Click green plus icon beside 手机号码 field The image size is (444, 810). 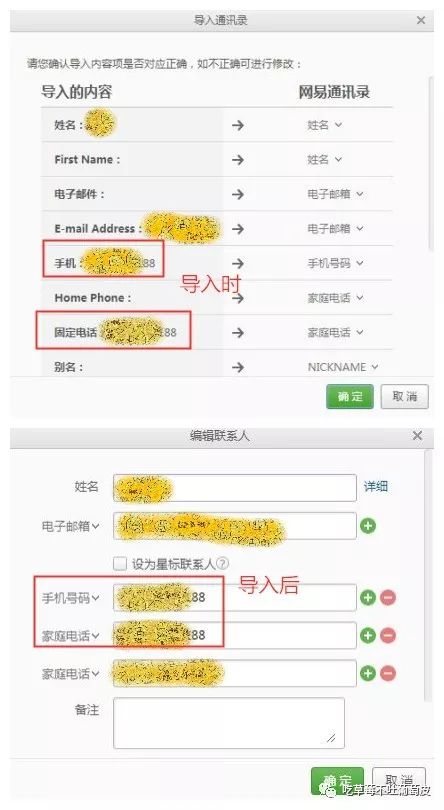[368, 598]
